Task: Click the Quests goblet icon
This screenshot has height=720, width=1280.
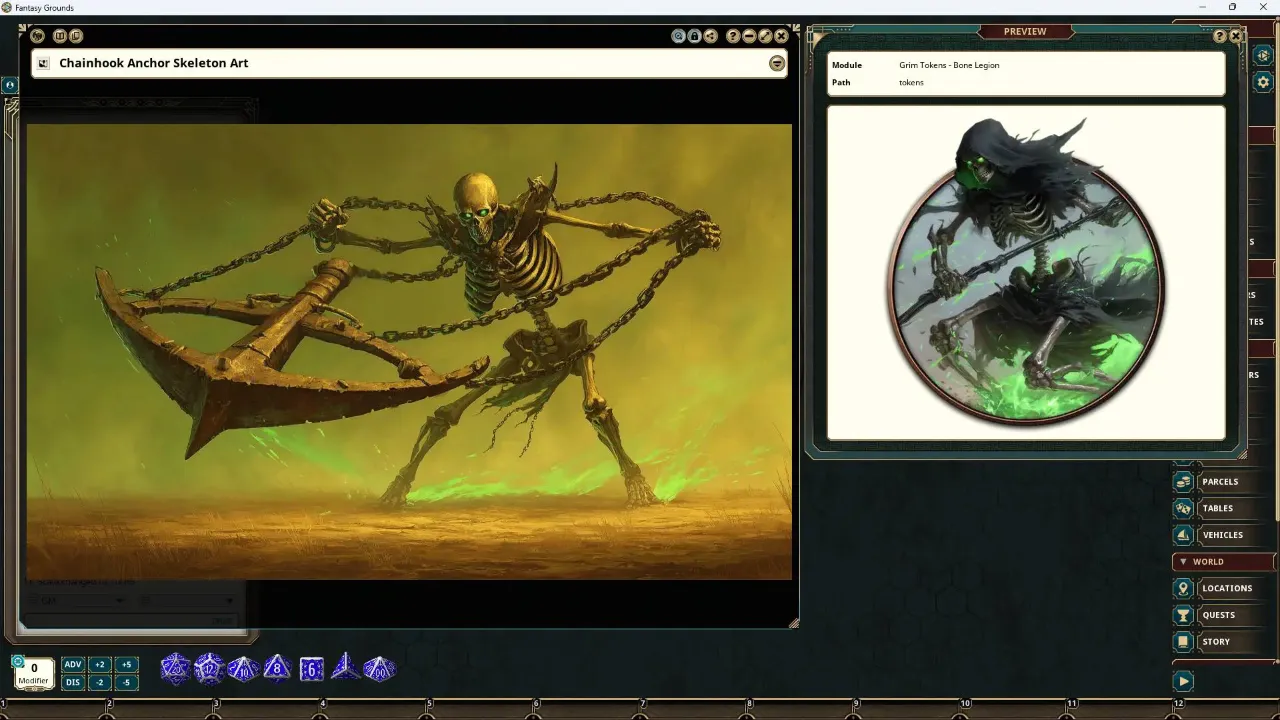Action: point(1183,615)
